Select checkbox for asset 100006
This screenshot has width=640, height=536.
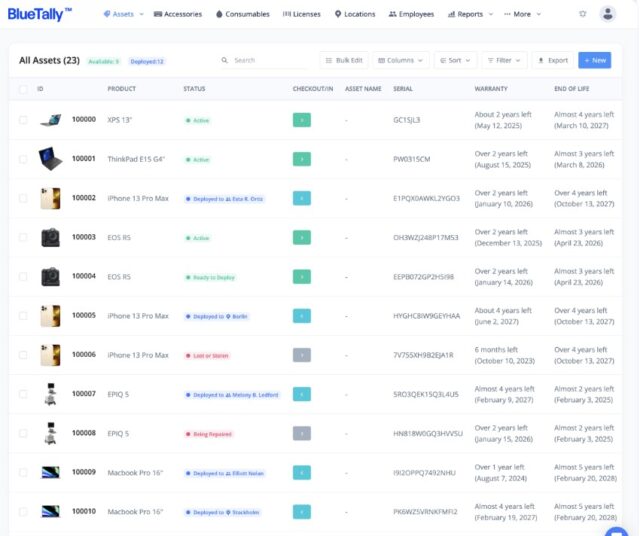pos(23,355)
